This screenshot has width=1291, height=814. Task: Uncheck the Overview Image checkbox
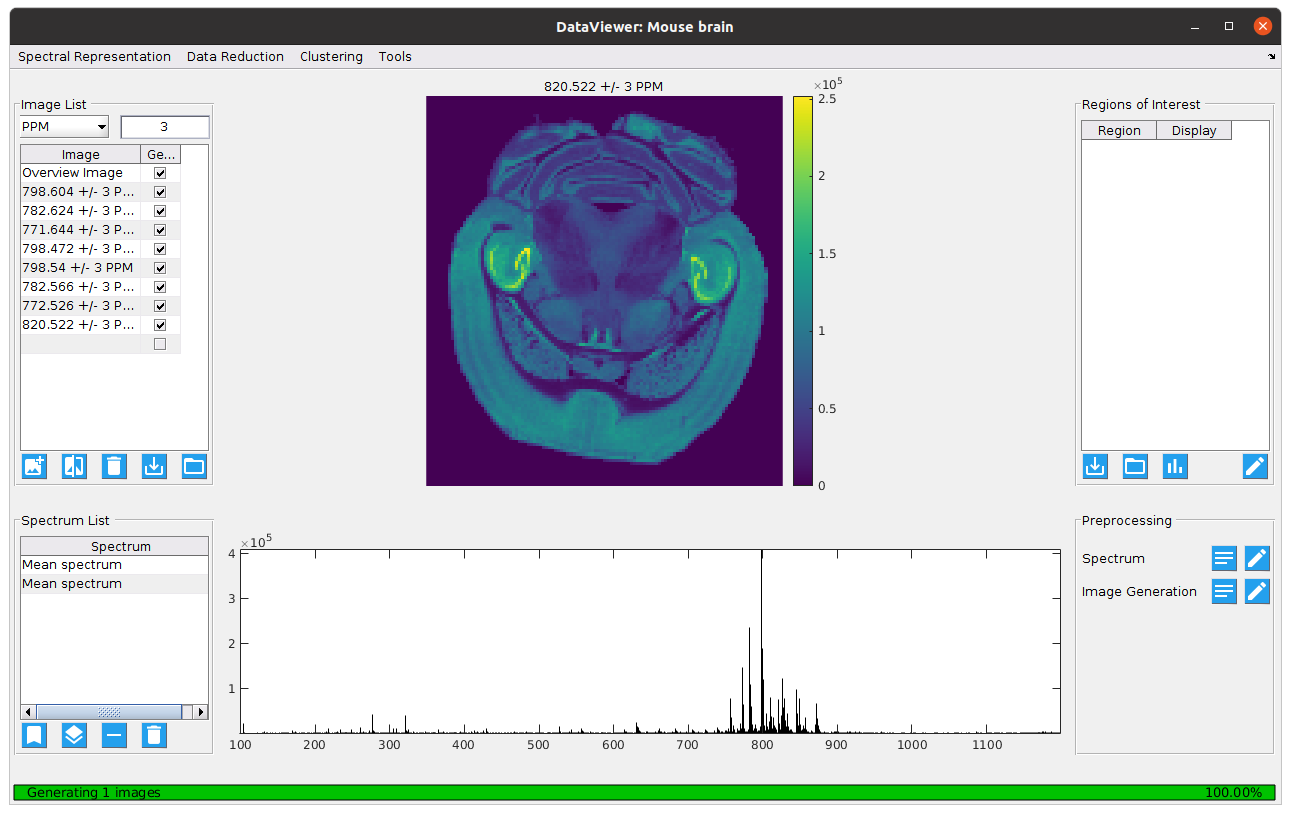160,173
